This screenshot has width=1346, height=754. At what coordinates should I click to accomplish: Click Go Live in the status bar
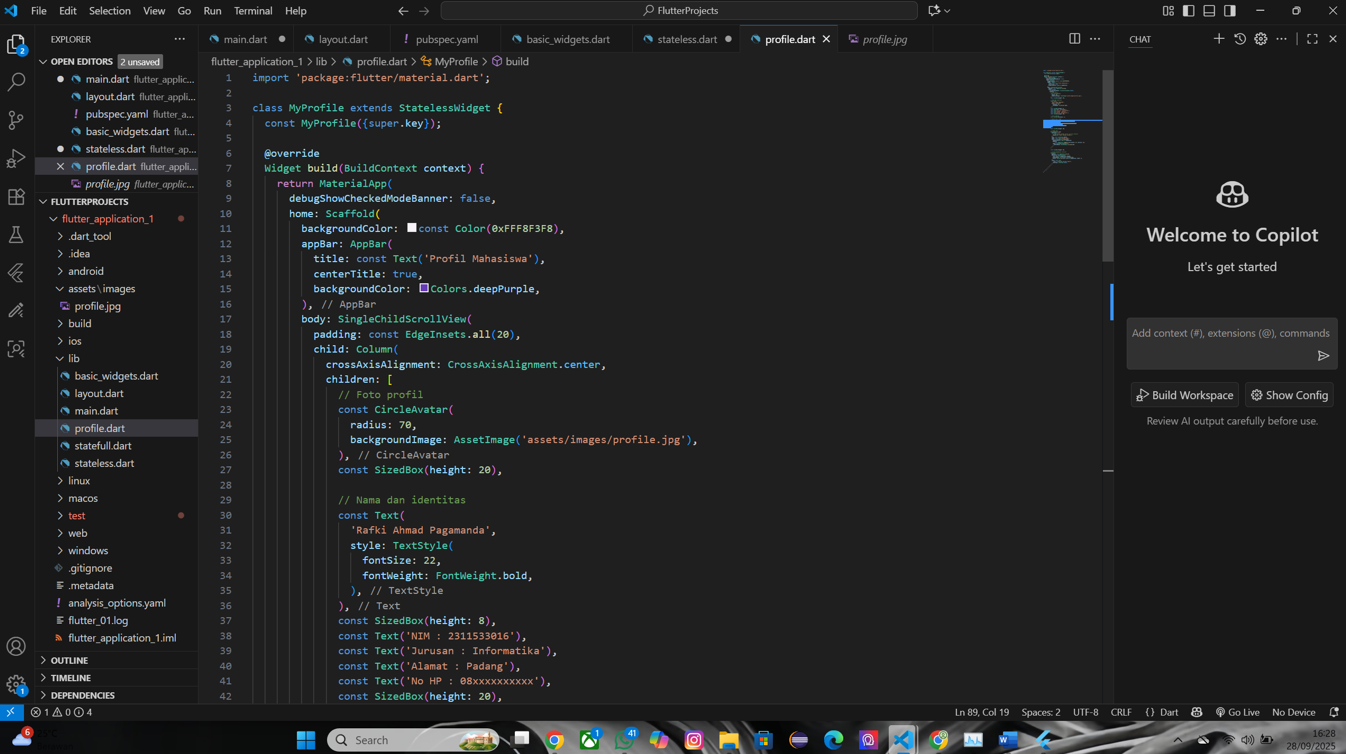pyautogui.click(x=1237, y=712)
